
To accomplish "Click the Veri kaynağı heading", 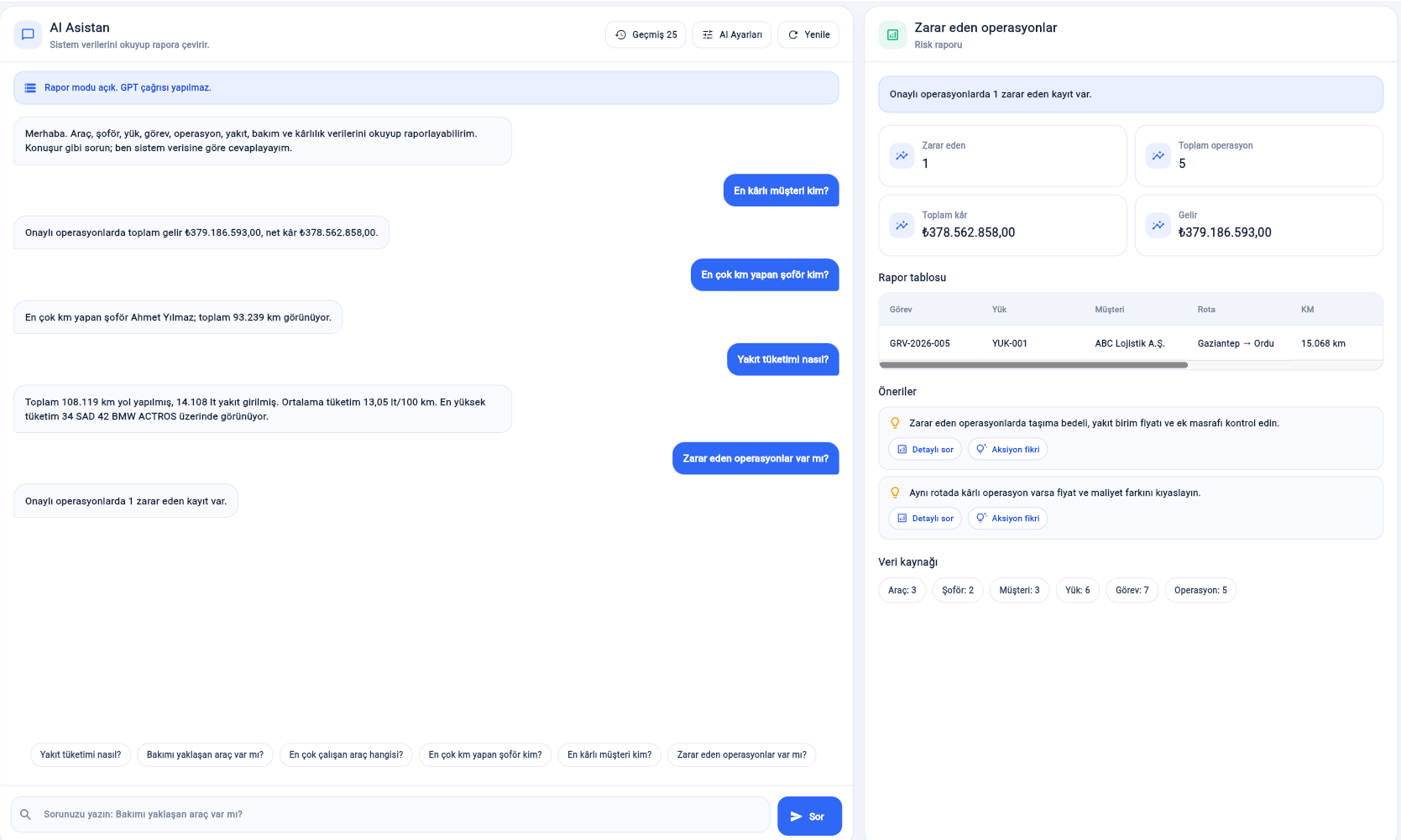I will point(907,561).
